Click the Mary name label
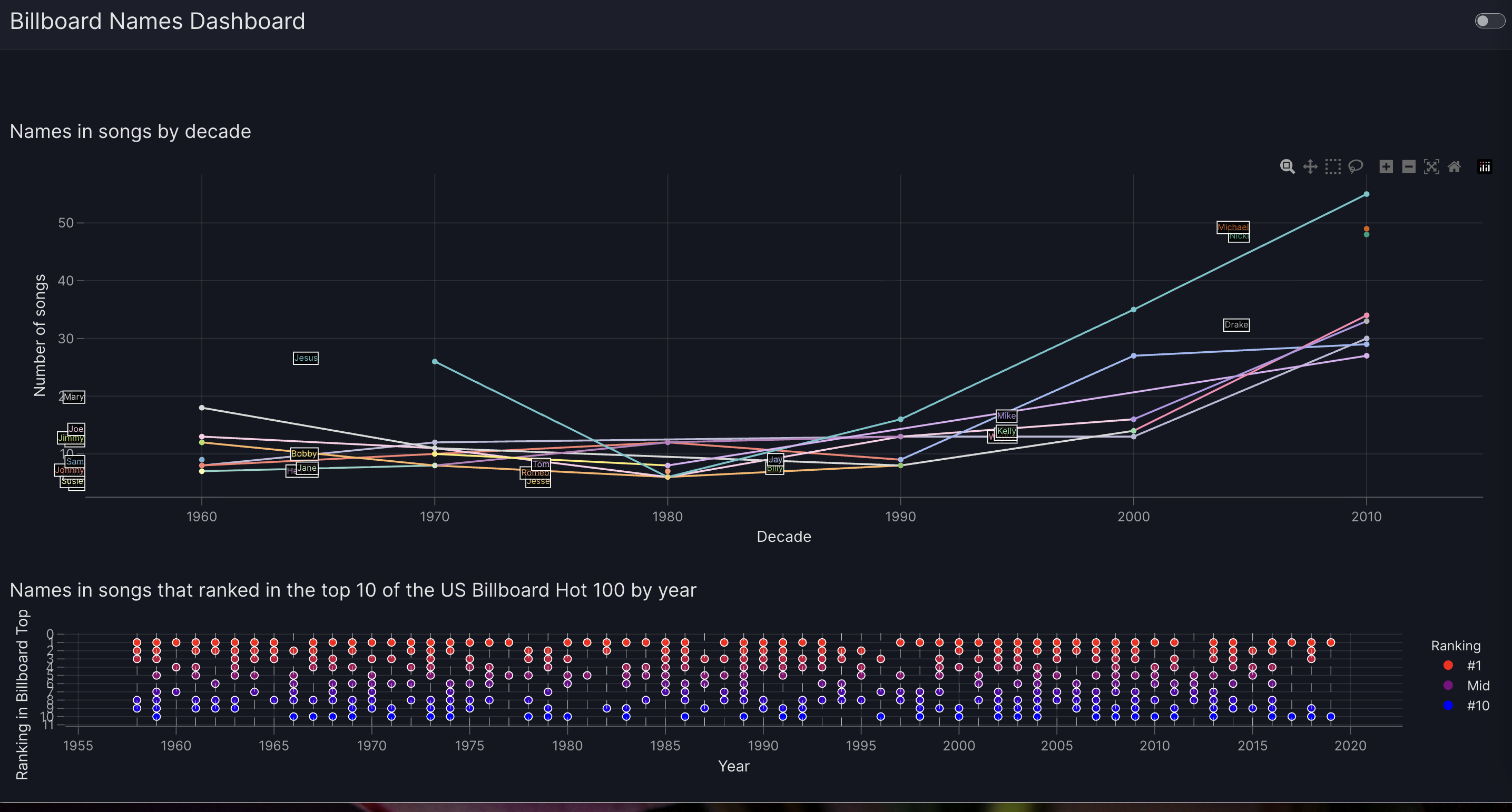The height and width of the screenshot is (812, 1512). coord(74,397)
